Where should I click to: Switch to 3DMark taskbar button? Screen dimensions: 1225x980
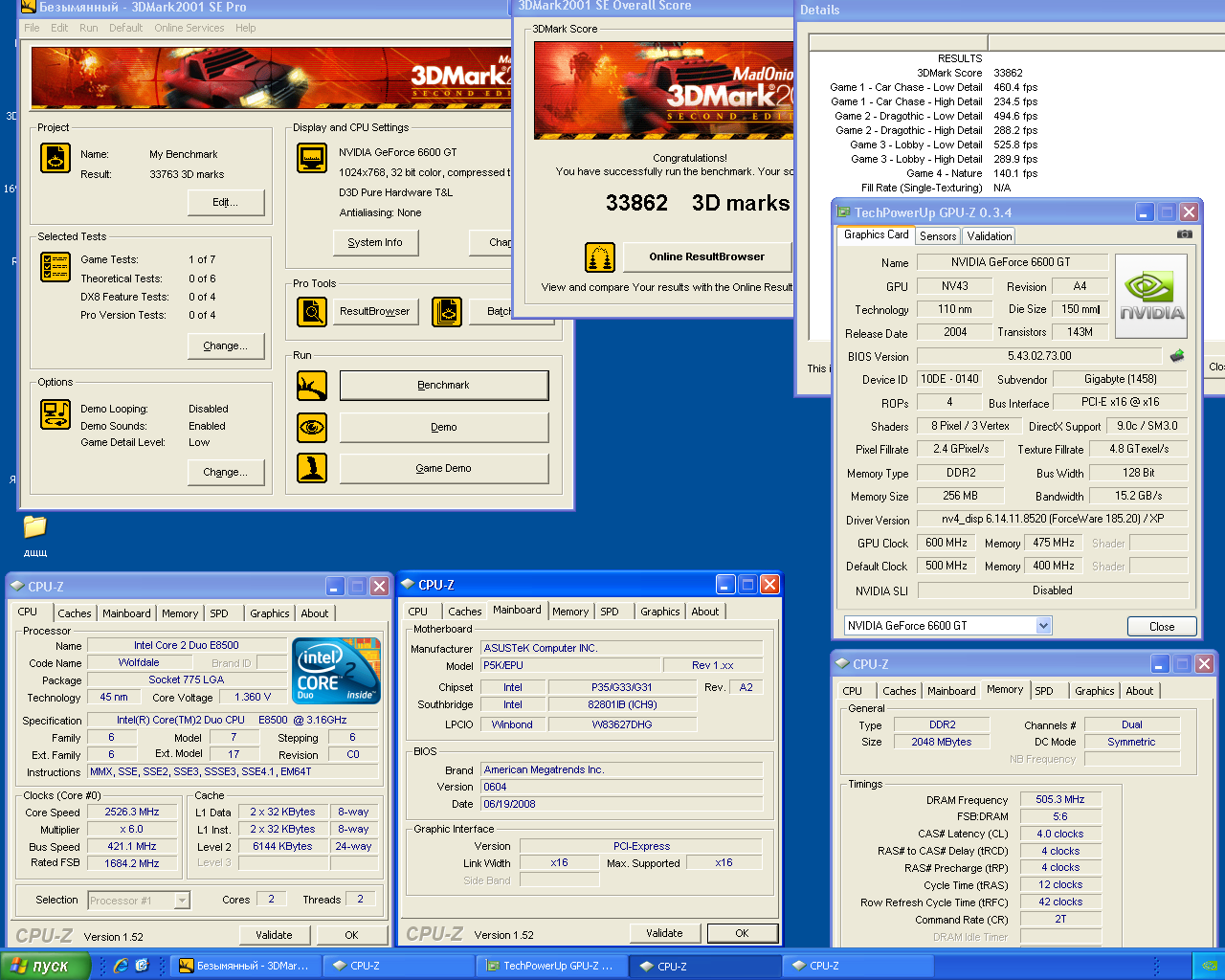pos(245,966)
